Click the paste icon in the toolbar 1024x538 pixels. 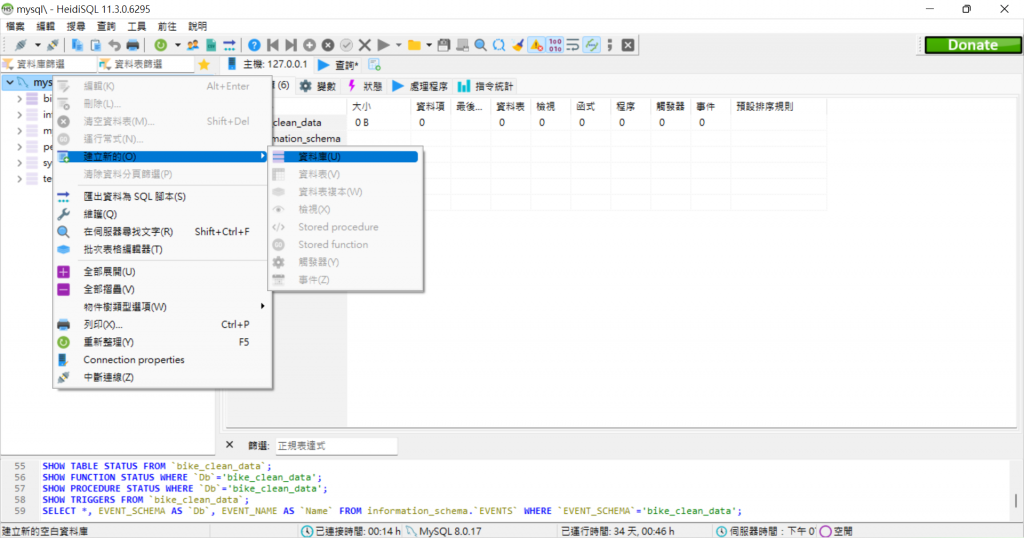pos(95,45)
